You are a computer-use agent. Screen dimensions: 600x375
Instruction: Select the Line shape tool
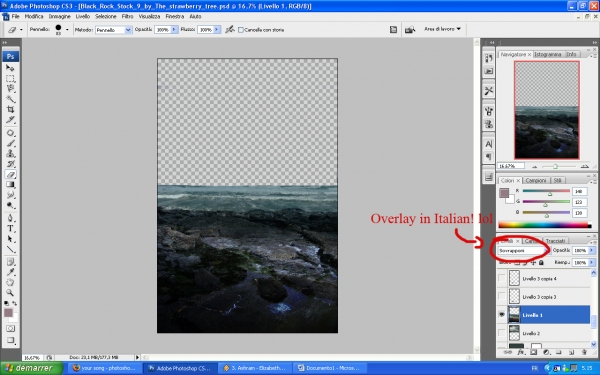click(10, 249)
